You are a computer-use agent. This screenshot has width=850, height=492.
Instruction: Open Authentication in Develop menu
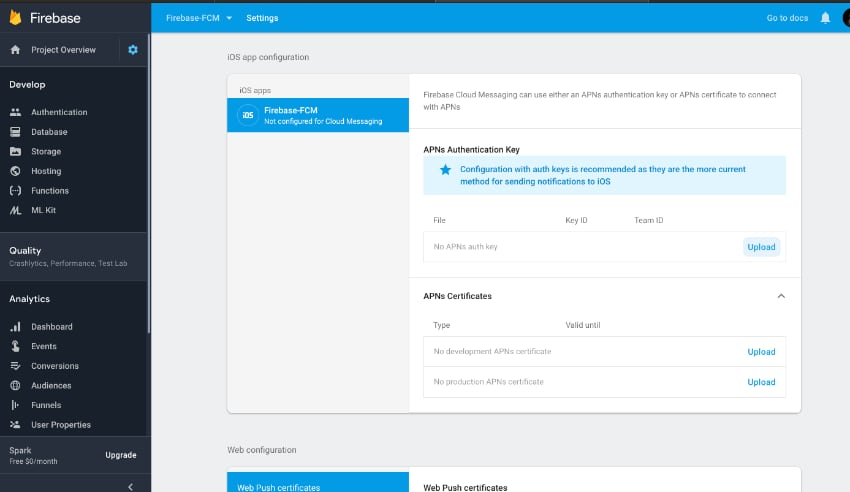tap(59, 112)
